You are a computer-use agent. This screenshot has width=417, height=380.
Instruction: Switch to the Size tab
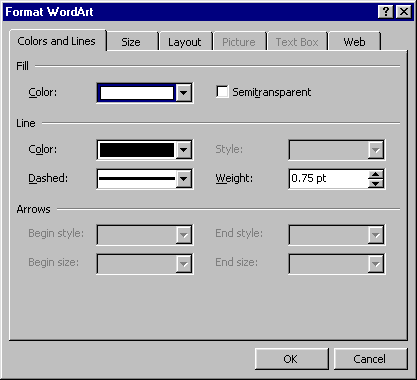(131, 42)
